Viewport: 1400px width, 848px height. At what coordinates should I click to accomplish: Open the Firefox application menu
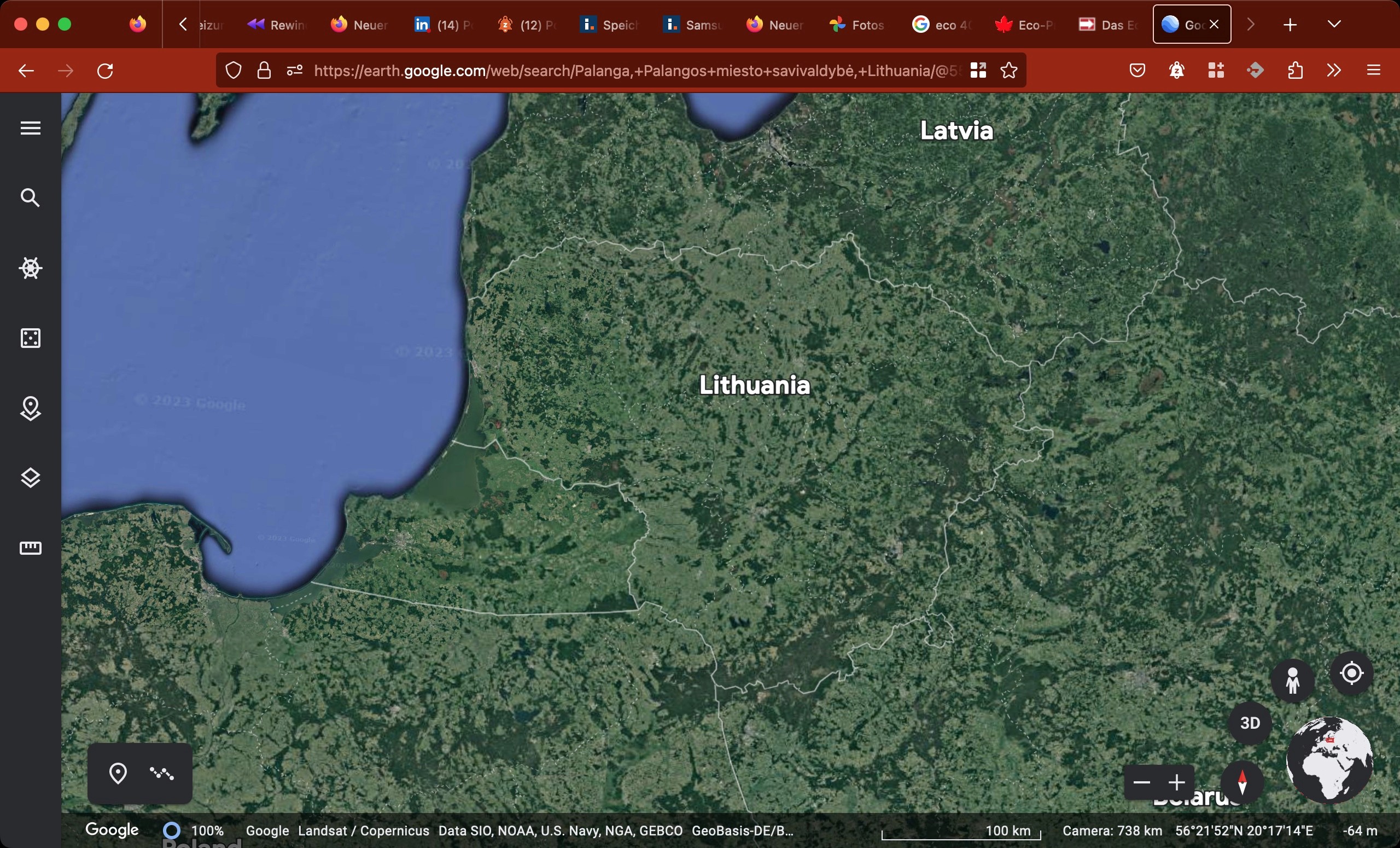[x=1374, y=71]
